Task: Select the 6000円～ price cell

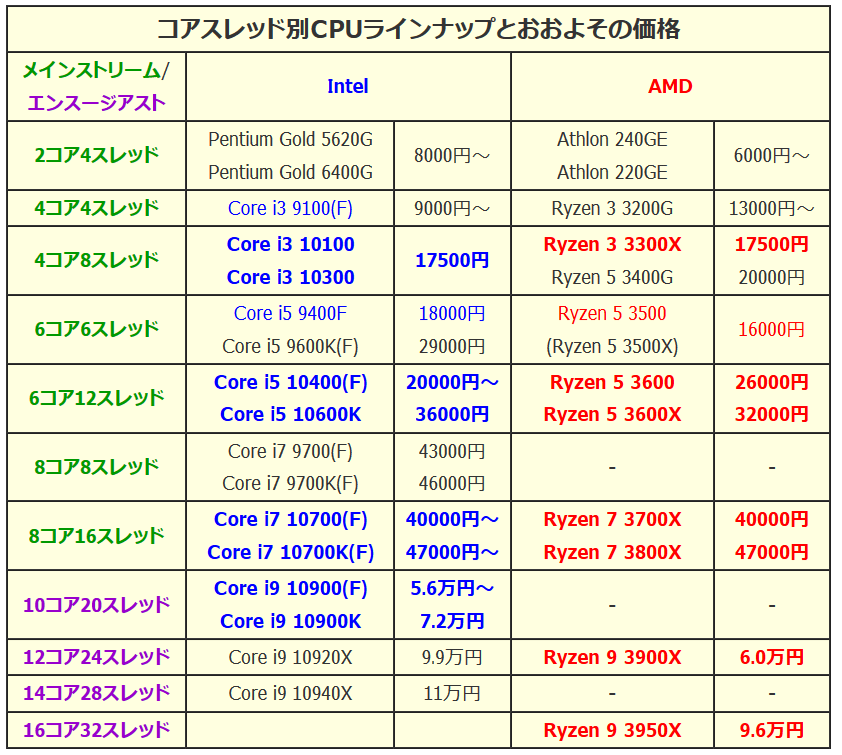Action: coord(772,156)
